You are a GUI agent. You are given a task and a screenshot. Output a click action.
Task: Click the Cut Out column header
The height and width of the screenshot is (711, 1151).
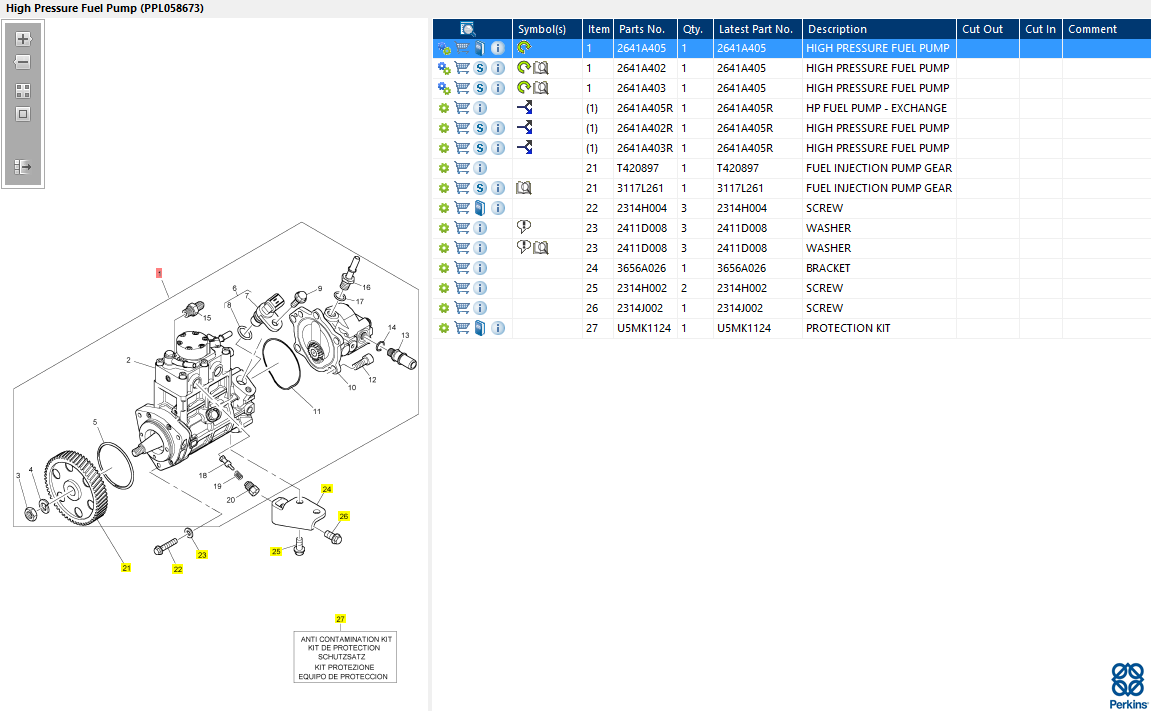pyautogui.click(x=987, y=29)
